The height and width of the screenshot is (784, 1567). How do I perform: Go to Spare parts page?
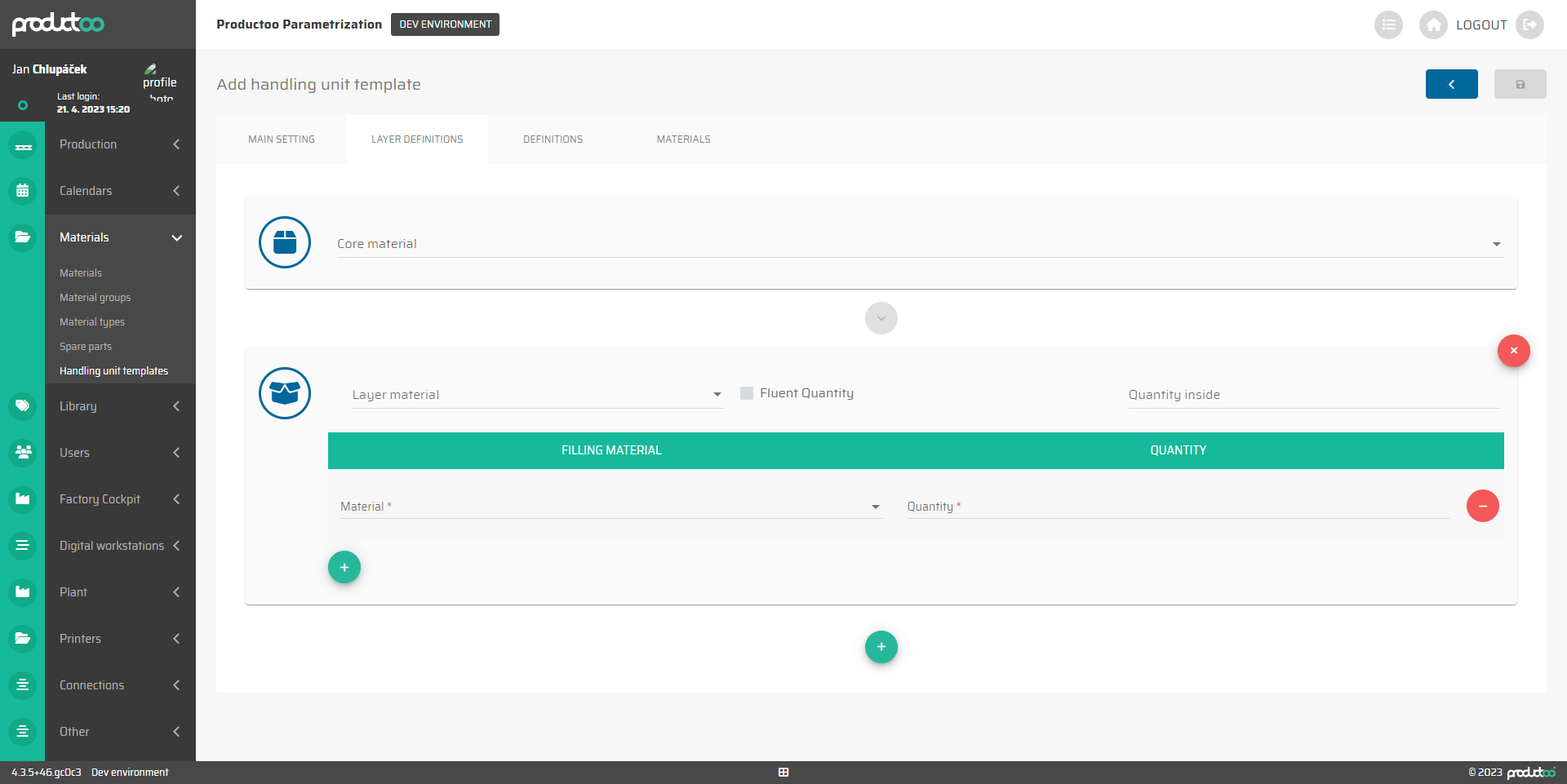[x=86, y=347]
